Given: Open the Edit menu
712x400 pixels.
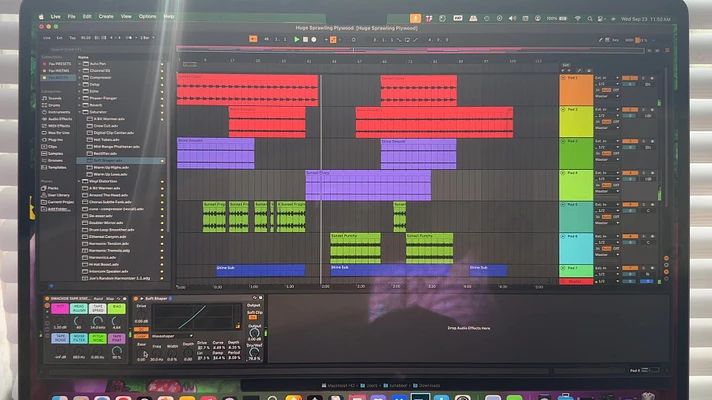Looking at the screenshot, I should [87, 16].
